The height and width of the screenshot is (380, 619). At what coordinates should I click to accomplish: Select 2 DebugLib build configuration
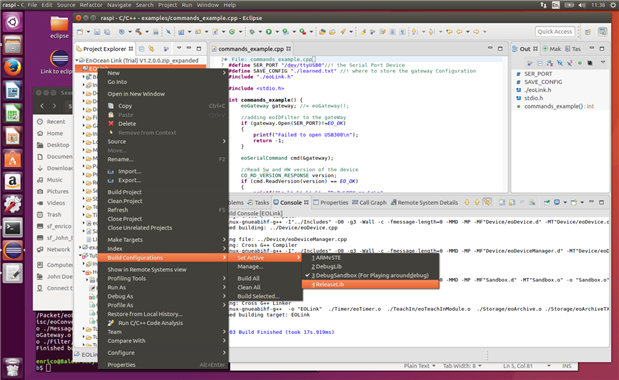coord(370,266)
